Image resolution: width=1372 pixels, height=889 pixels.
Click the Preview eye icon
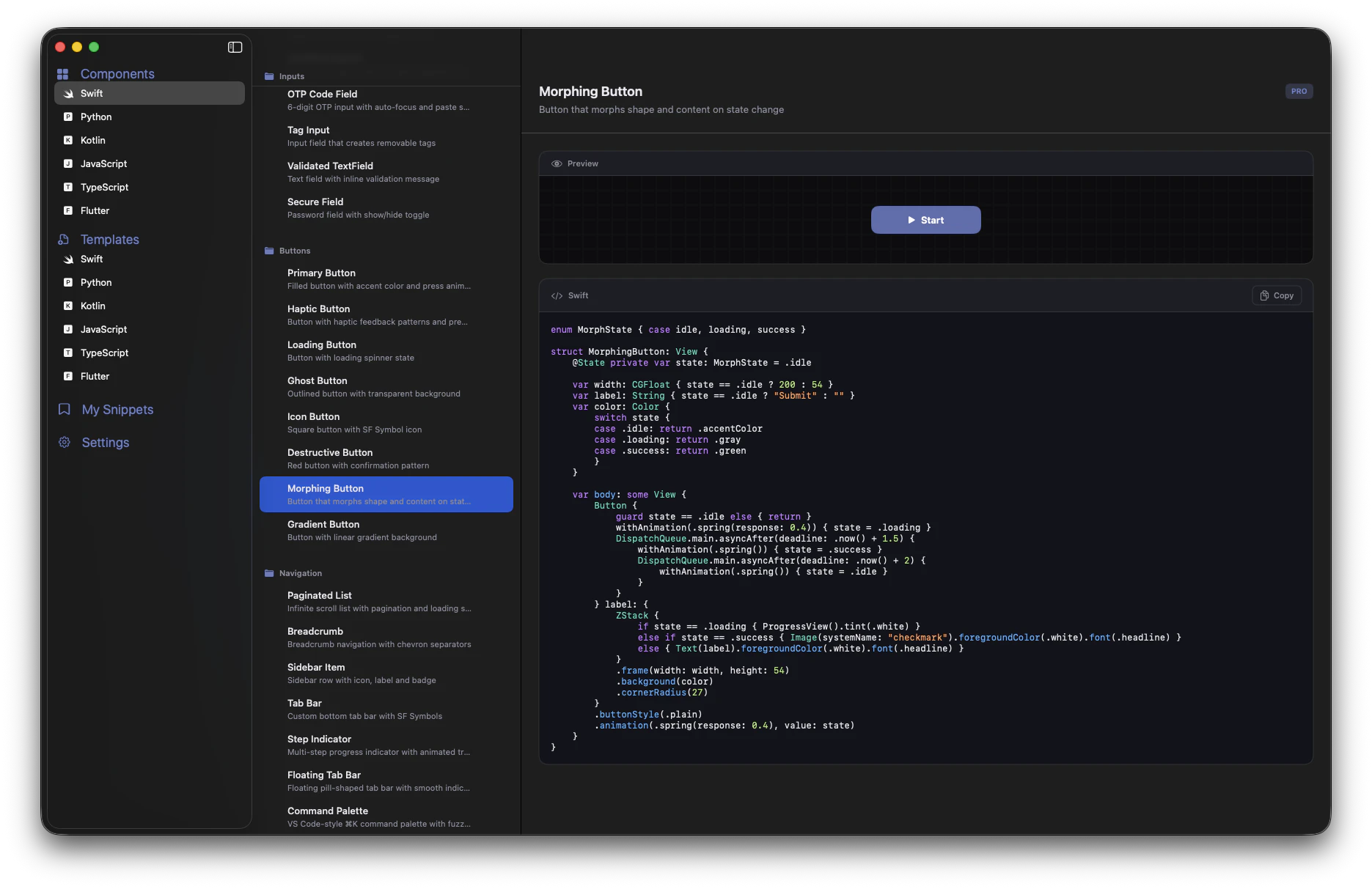coord(557,163)
